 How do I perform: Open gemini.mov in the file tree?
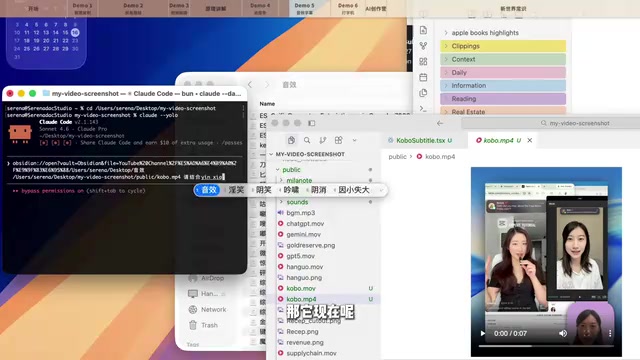(304, 234)
